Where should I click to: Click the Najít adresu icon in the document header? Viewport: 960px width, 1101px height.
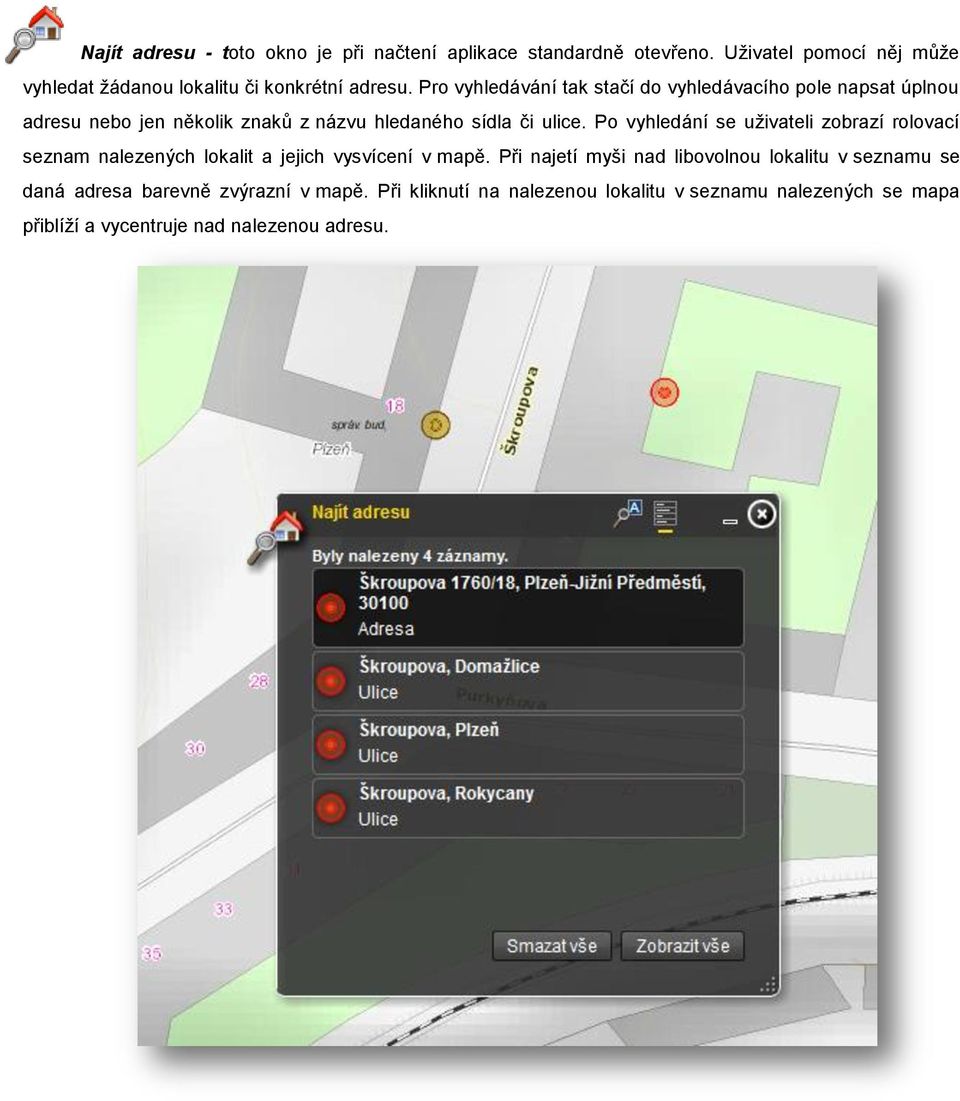point(34,34)
